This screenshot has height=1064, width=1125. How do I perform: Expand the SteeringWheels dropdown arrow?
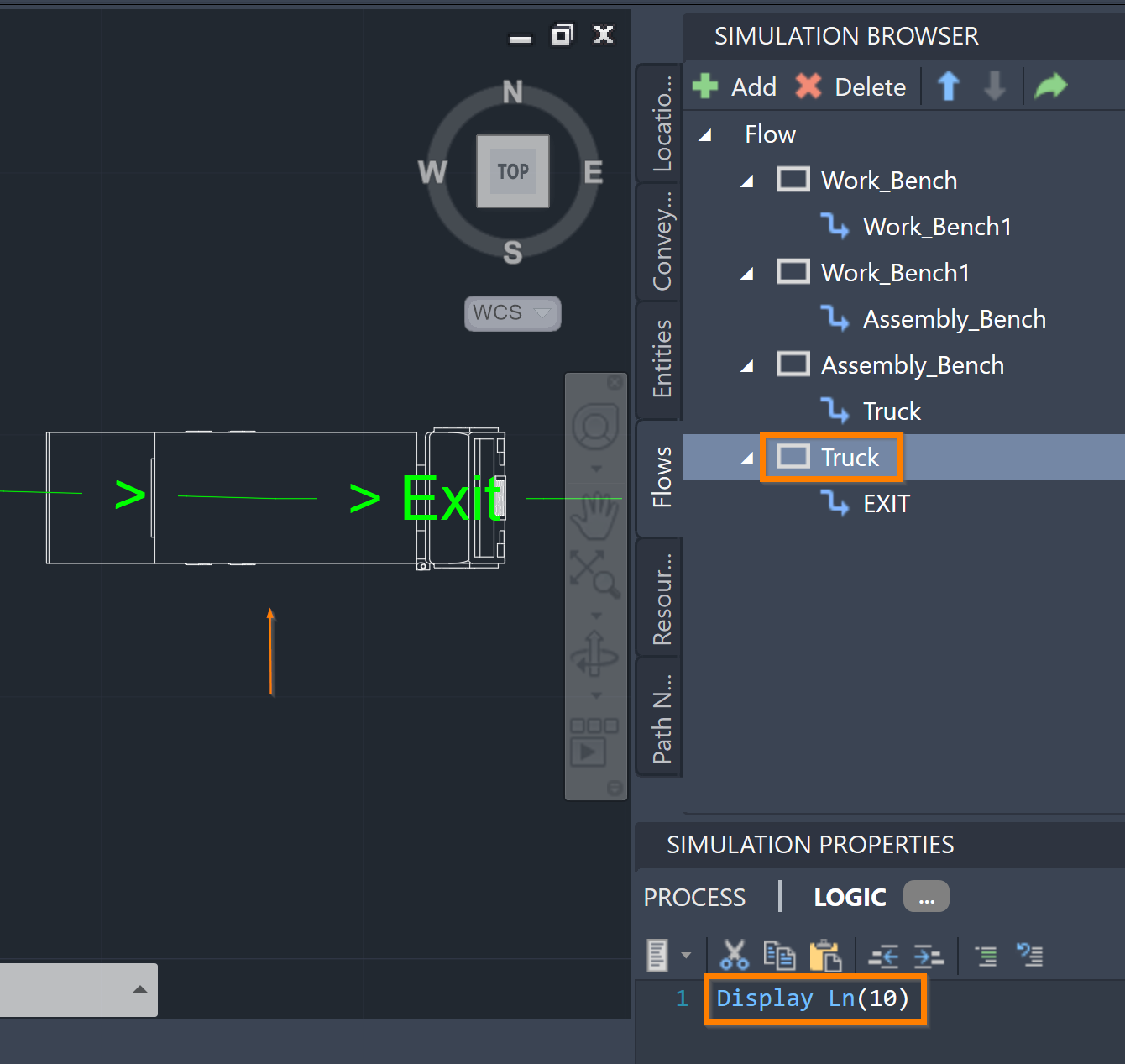(x=596, y=469)
